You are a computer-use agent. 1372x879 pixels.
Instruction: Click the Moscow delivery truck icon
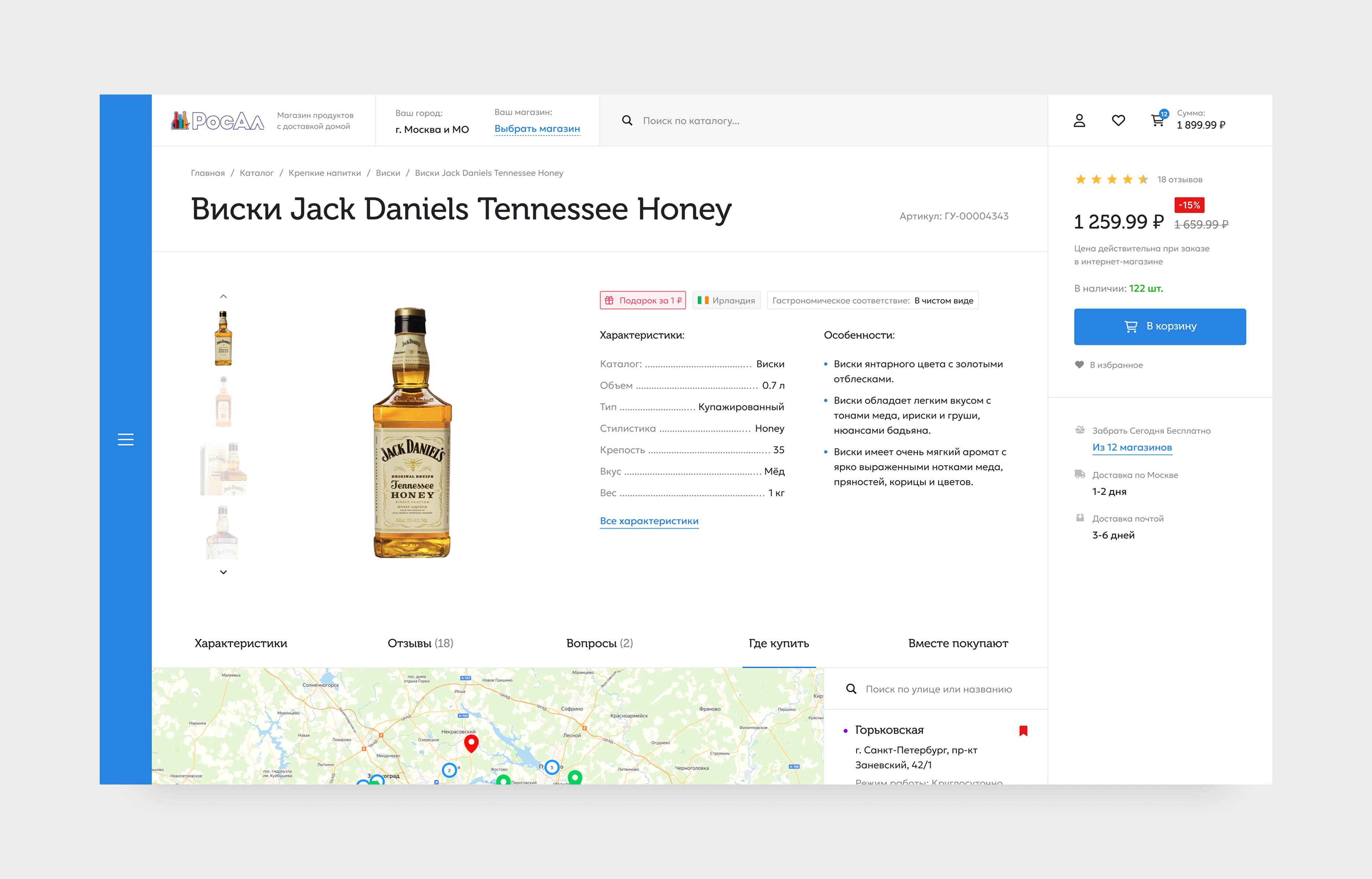click(x=1080, y=474)
